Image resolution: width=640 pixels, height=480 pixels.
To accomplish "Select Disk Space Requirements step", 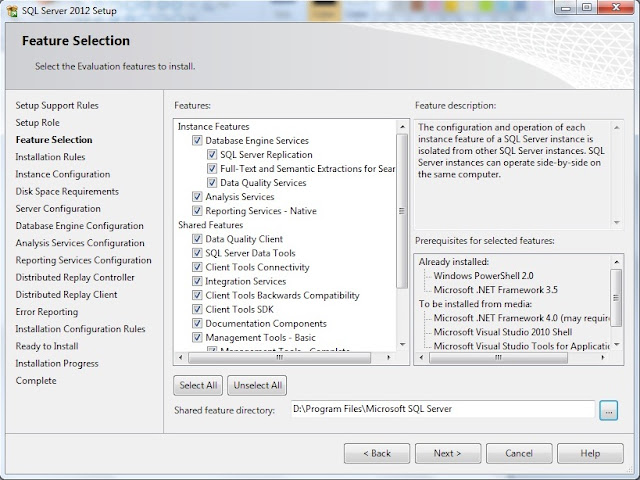I will [x=67, y=191].
